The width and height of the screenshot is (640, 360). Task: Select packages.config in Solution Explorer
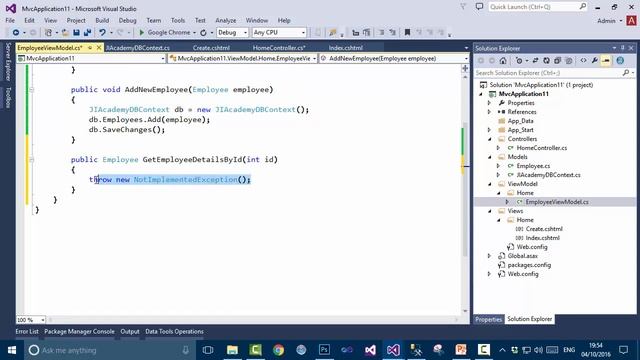tap(529, 265)
